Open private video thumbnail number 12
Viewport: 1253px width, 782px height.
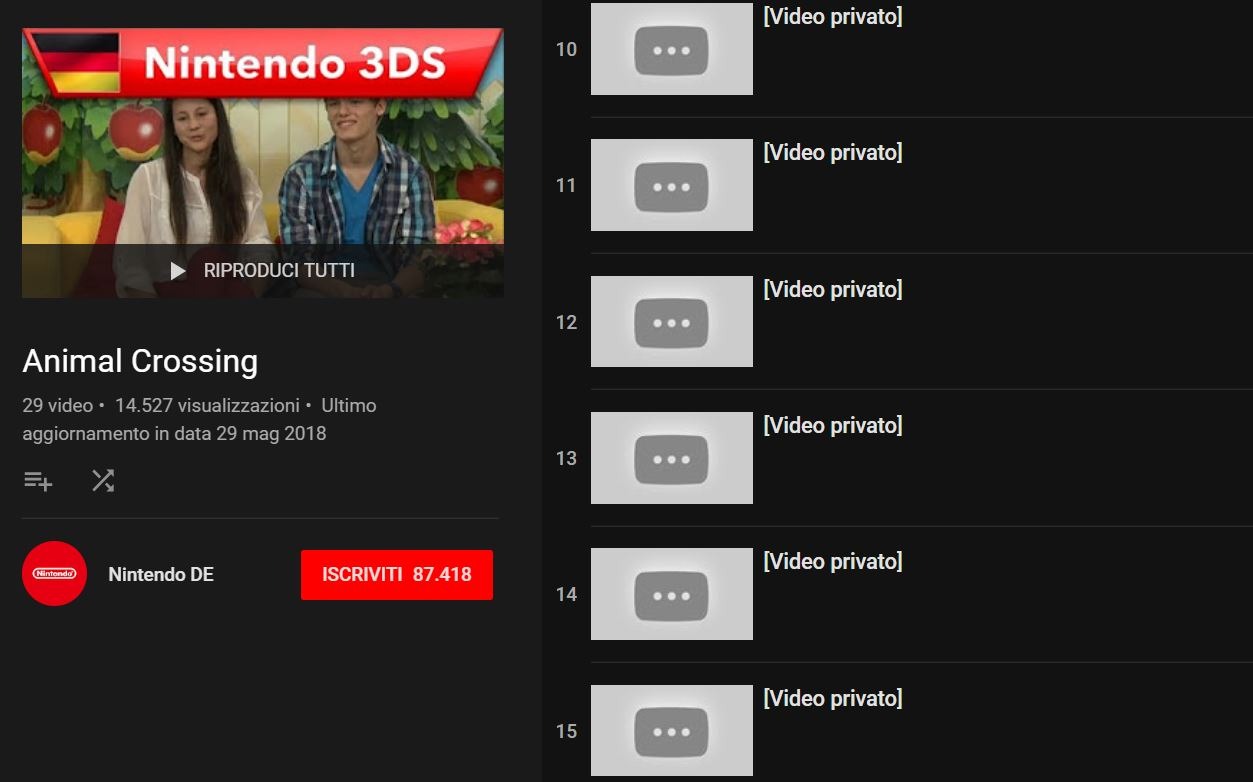point(672,321)
